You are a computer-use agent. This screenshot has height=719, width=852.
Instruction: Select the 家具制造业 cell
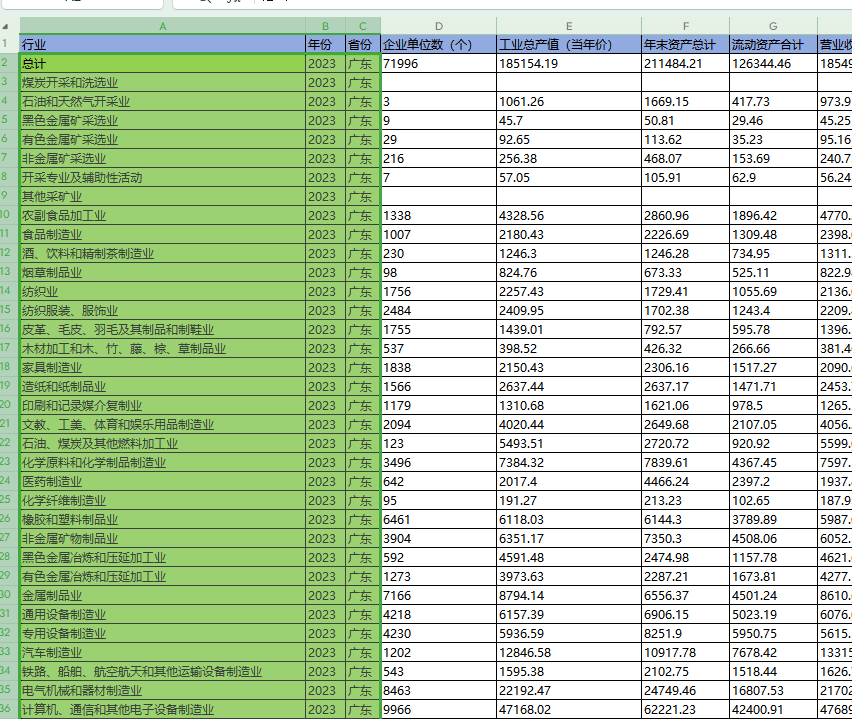162,368
